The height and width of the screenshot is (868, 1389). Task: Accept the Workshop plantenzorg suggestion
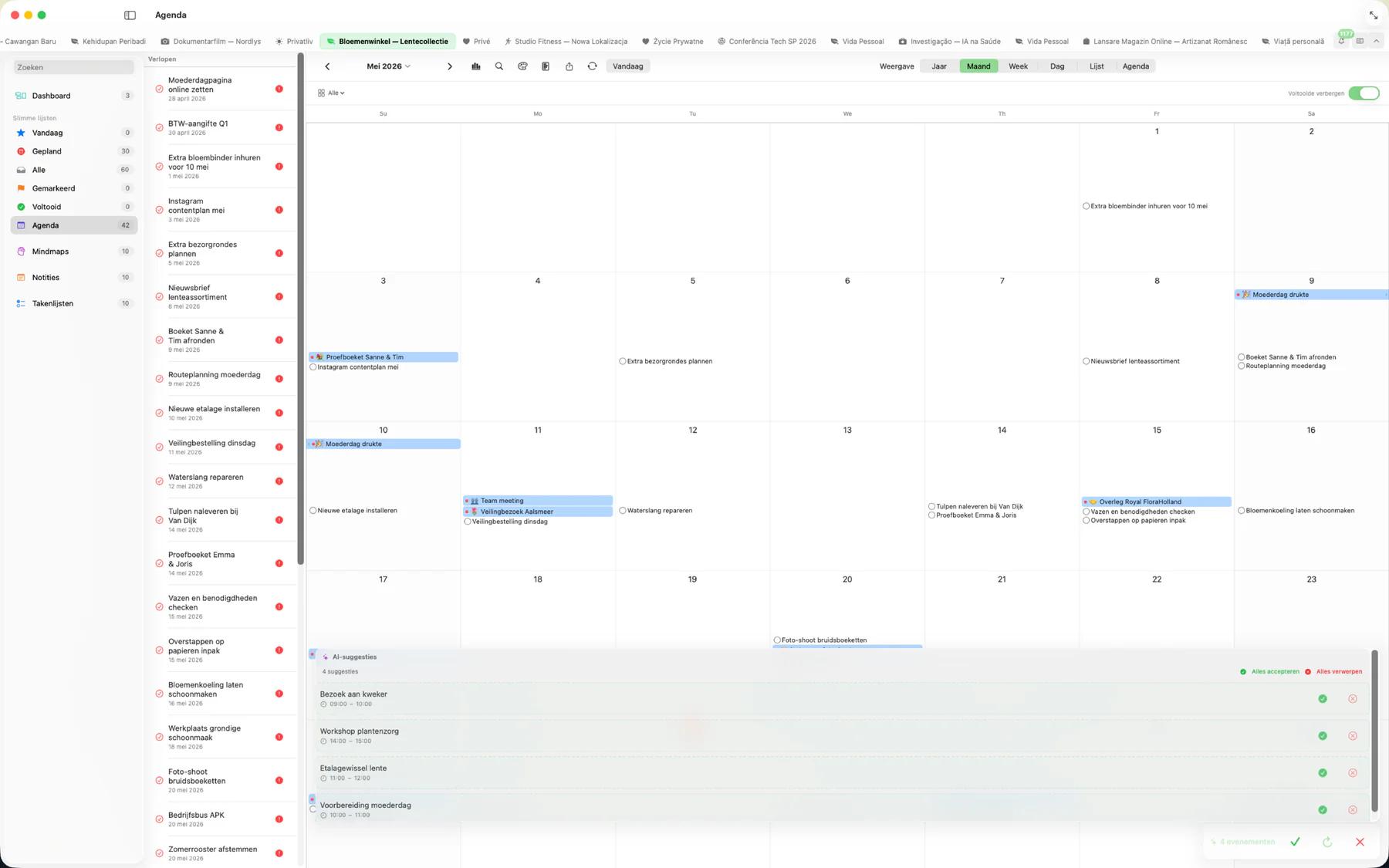[x=1323, y=735]
